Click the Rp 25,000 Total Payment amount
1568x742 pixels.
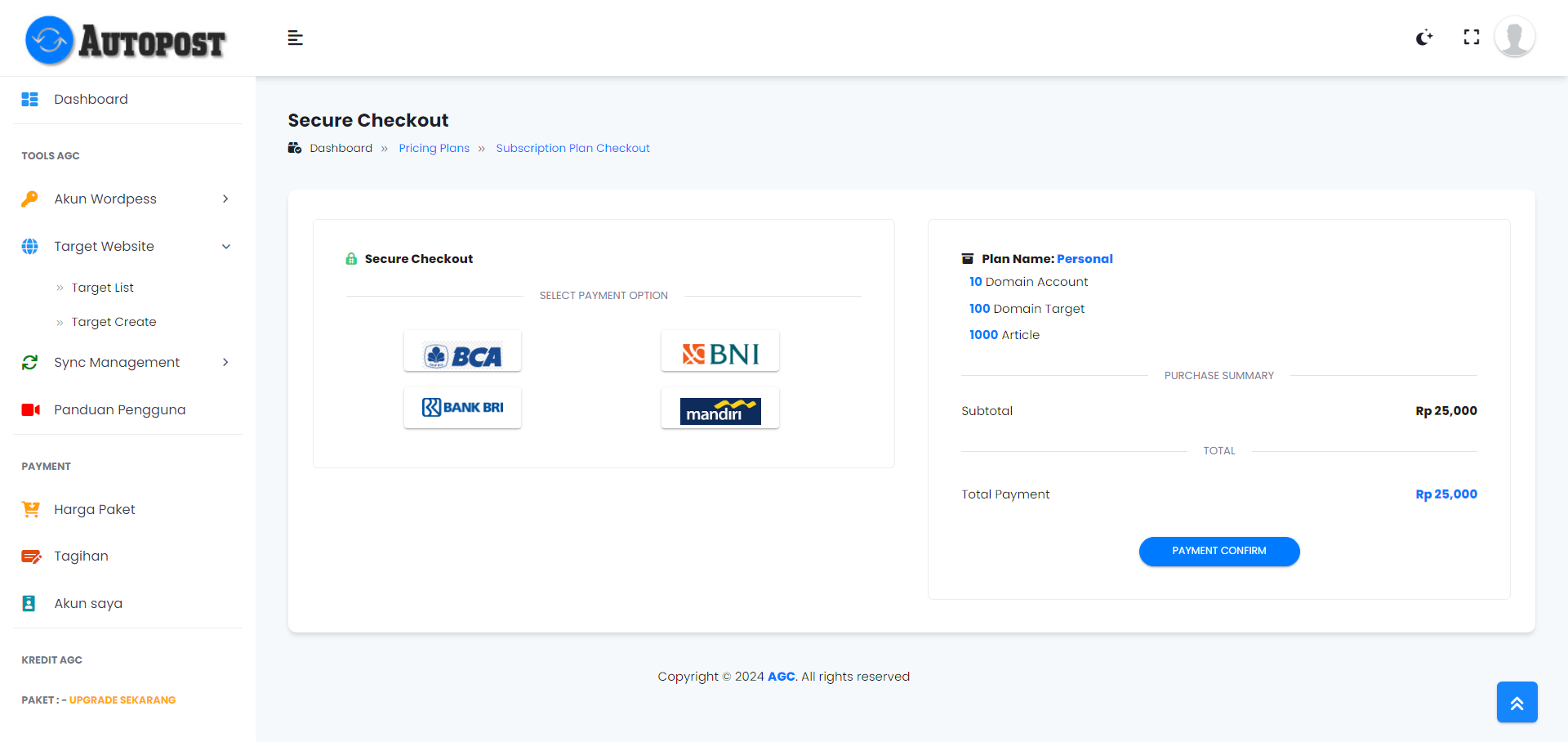point(1446,494)
